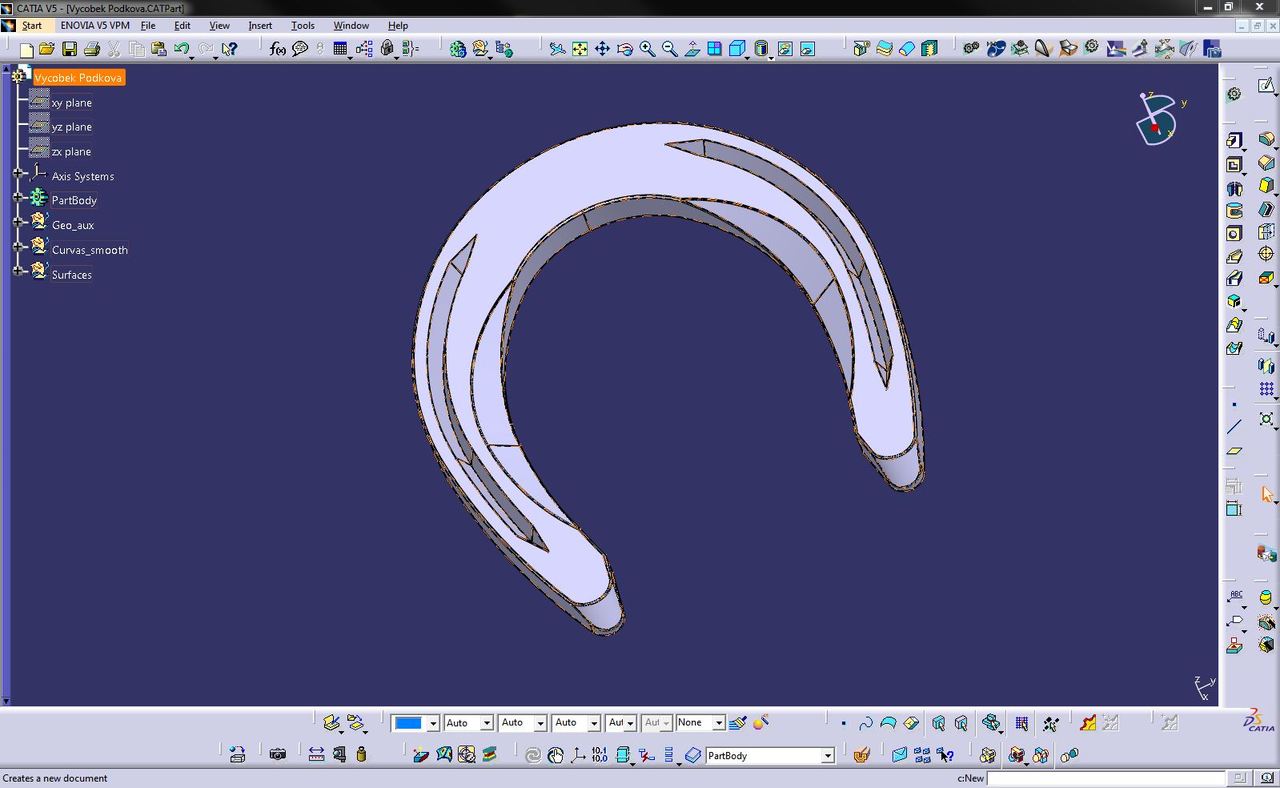Viewport: 1280px width, 788px height.
Task: Click the 3D compass in viewport
Action: (1158, 117)
